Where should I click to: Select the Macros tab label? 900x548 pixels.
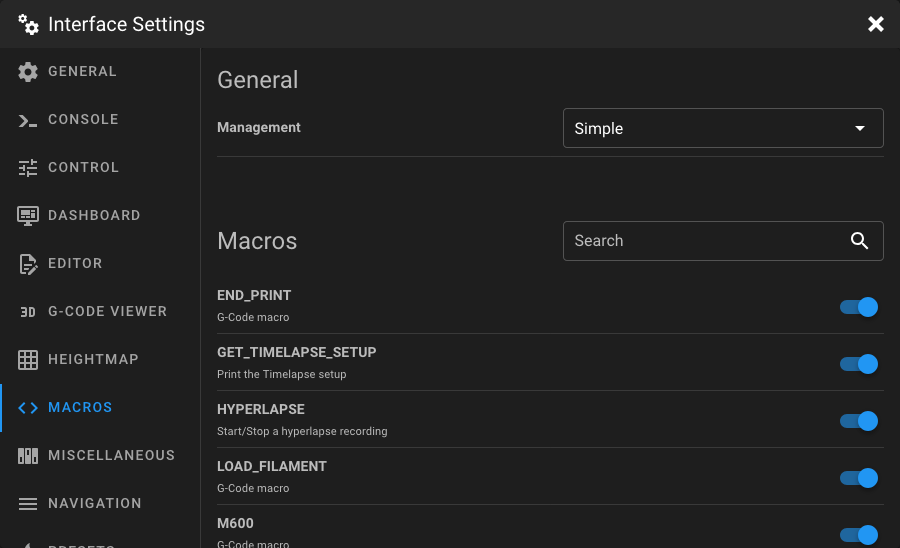pos(80,407)
